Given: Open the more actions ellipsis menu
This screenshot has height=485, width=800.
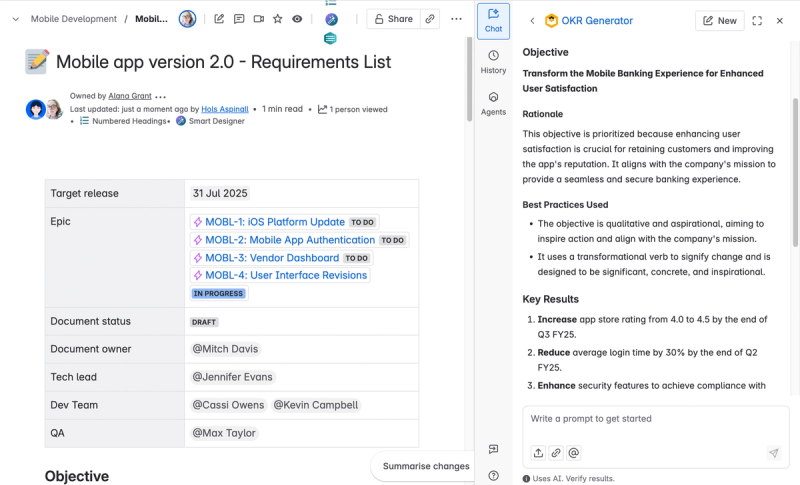Looking at the screenshot, I should (x=456, y=19).
